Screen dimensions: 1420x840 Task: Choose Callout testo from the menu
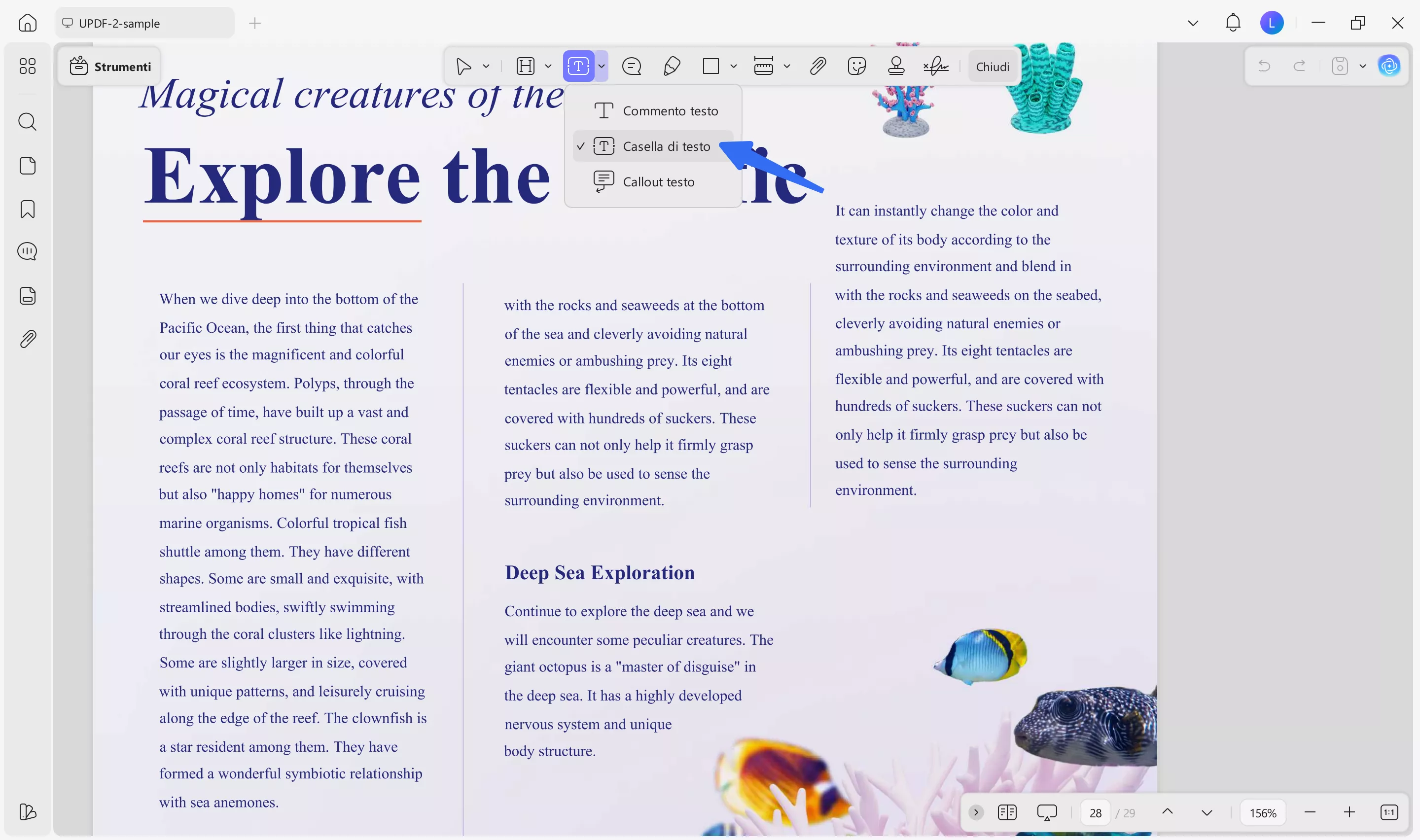658,182
